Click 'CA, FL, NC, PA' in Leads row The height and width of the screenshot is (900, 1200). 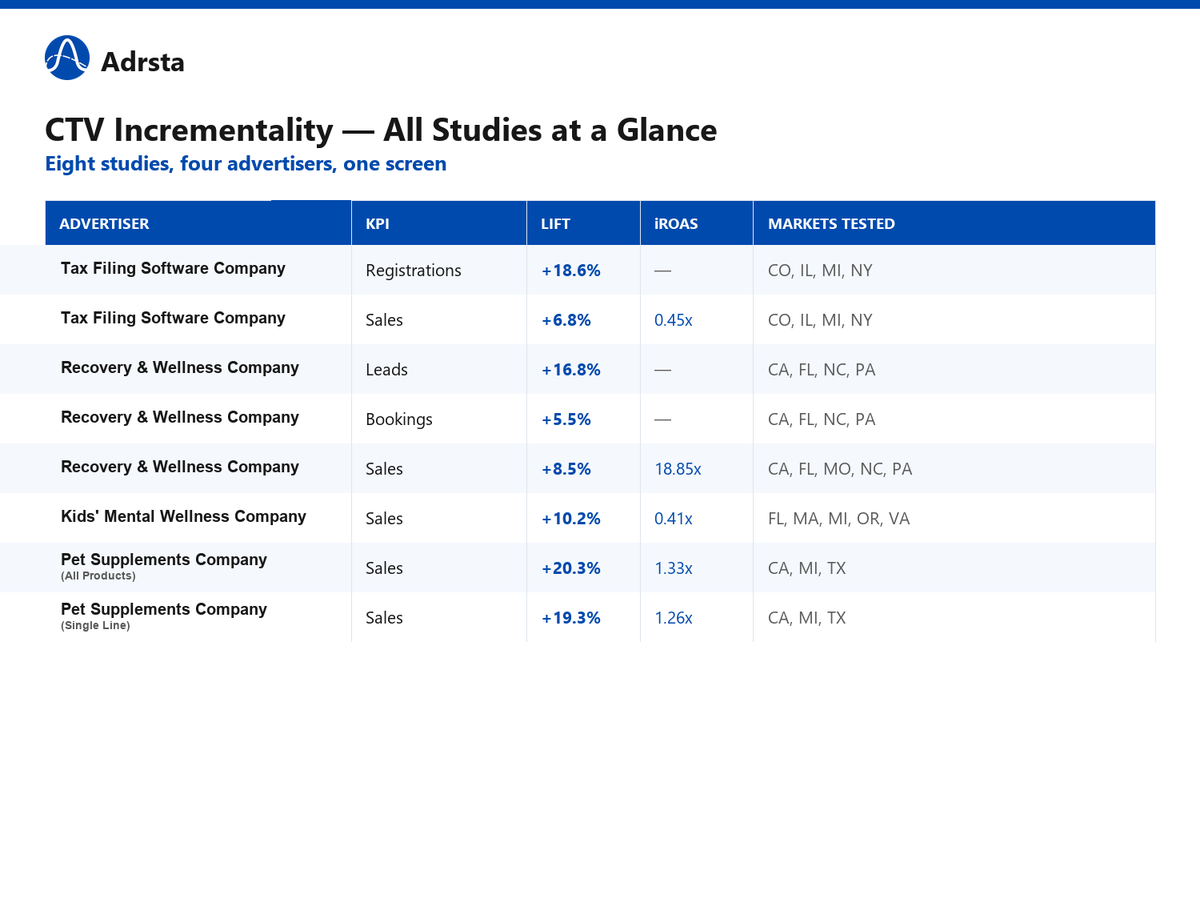coord(822,370)
